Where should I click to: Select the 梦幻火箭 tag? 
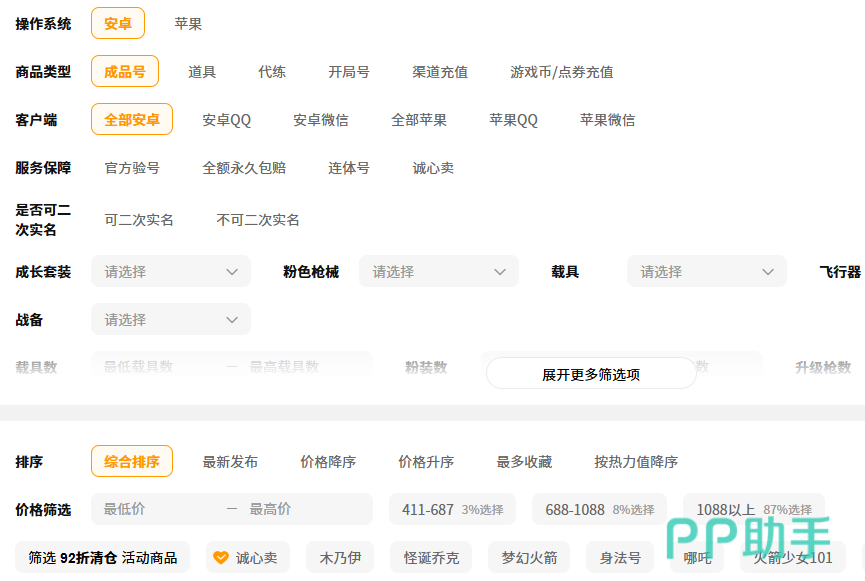tap(530, 557)
